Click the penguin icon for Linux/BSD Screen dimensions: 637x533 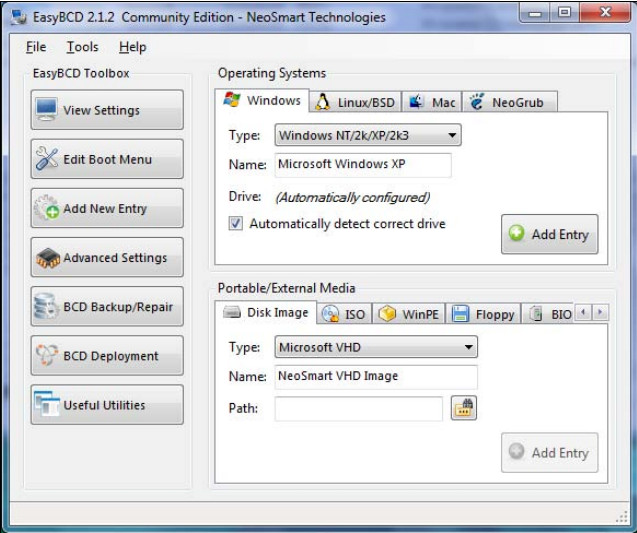click(323, 102)
